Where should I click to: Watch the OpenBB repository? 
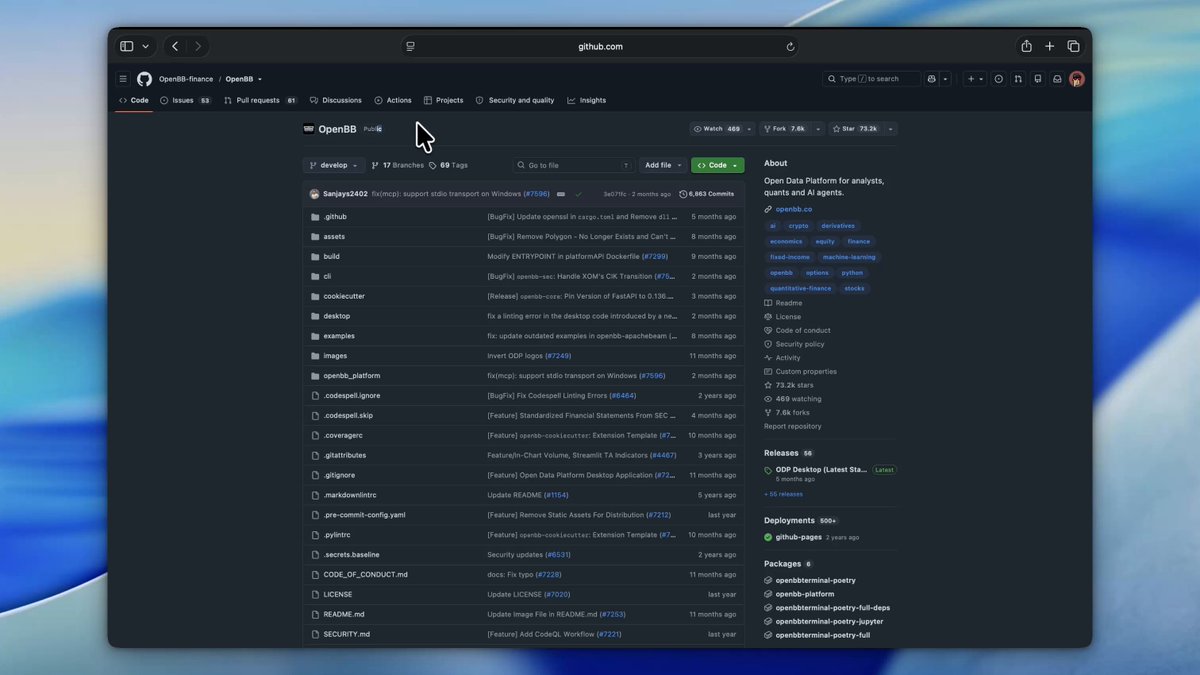(x=717, y=129)
